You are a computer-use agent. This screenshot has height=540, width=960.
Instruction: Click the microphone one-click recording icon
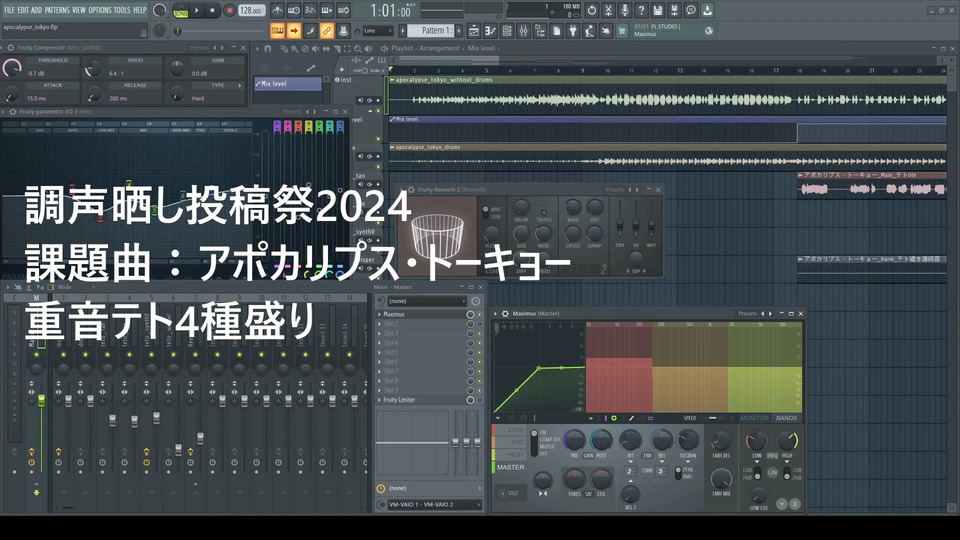[624, 10]
